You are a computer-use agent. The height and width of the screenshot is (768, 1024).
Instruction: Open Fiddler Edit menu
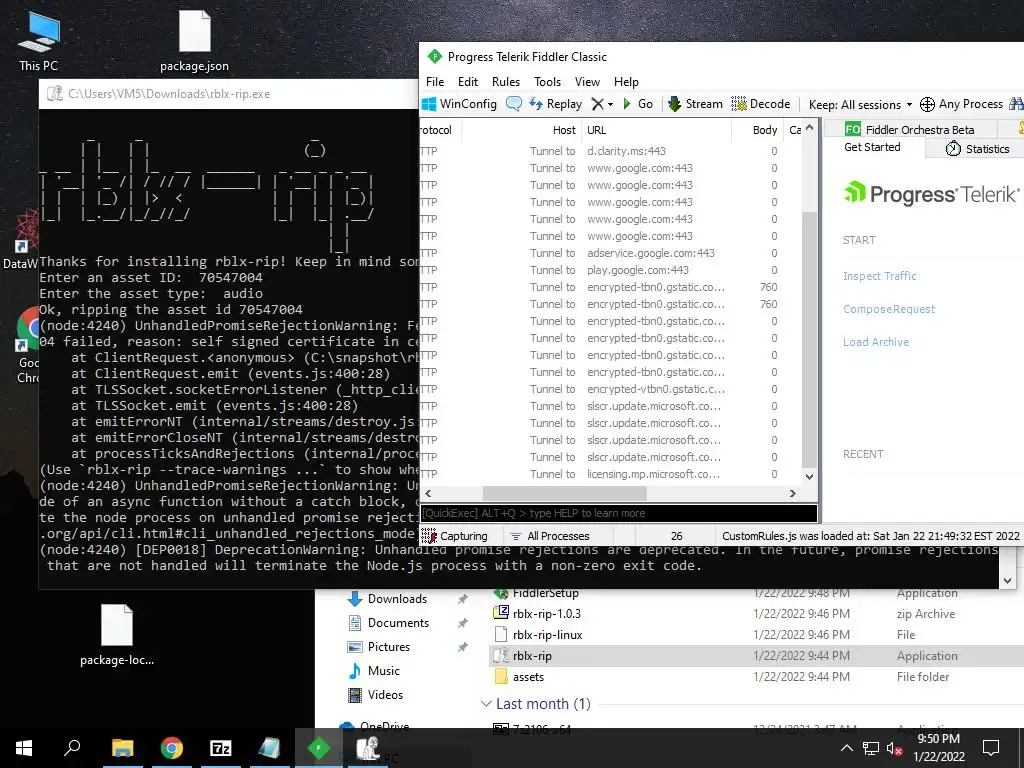click(x=468, y=82)
